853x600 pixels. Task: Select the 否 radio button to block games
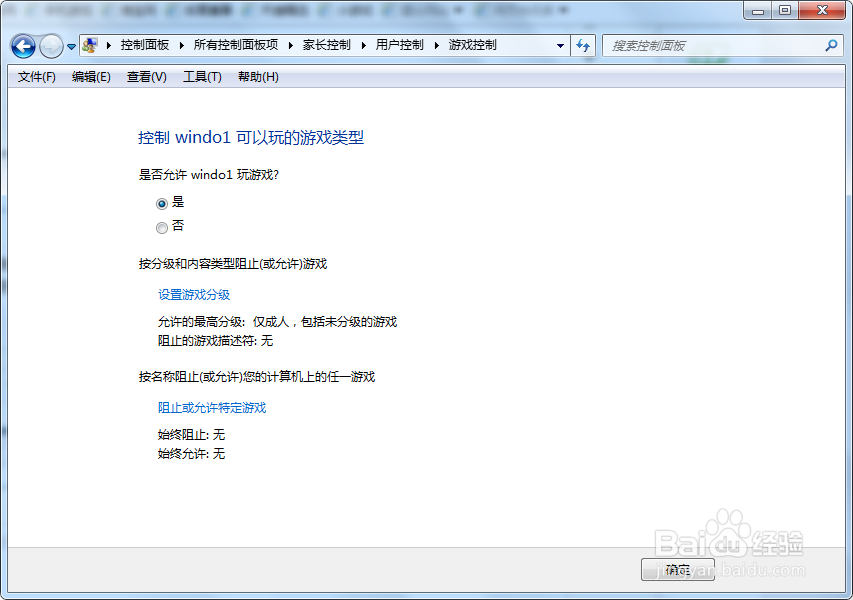pos(161,227)
